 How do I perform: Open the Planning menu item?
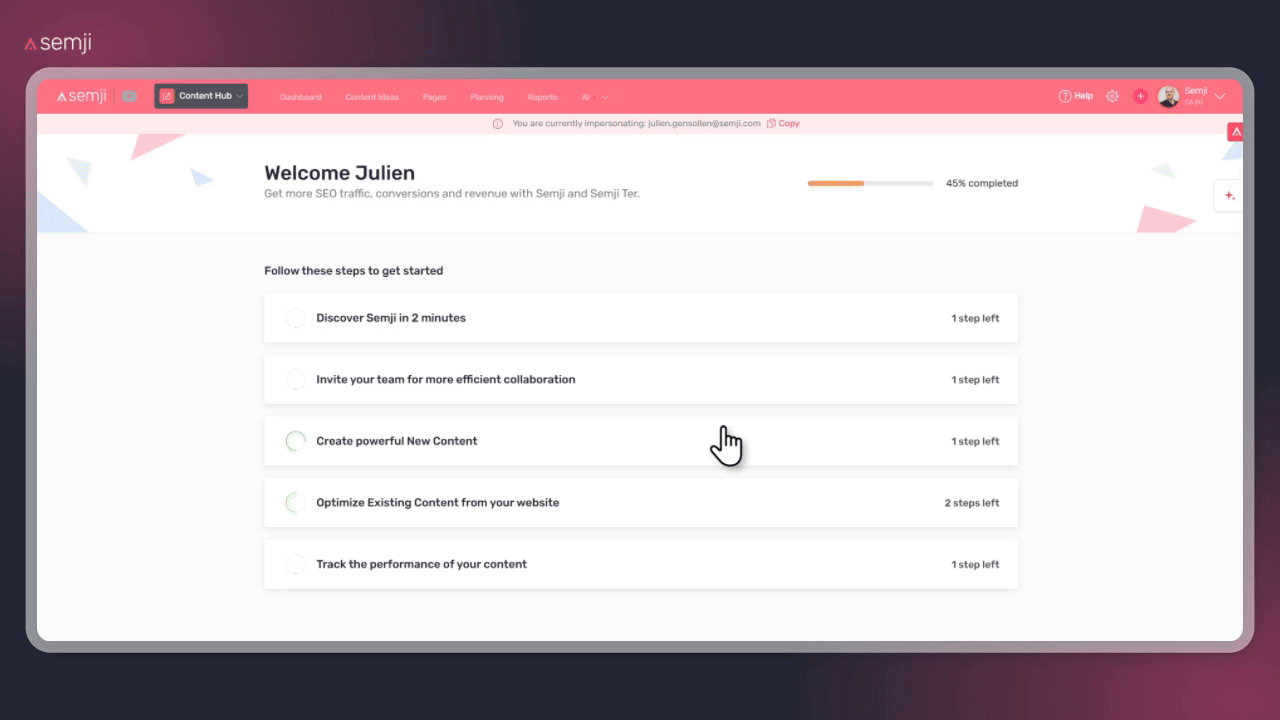point(487,97)
